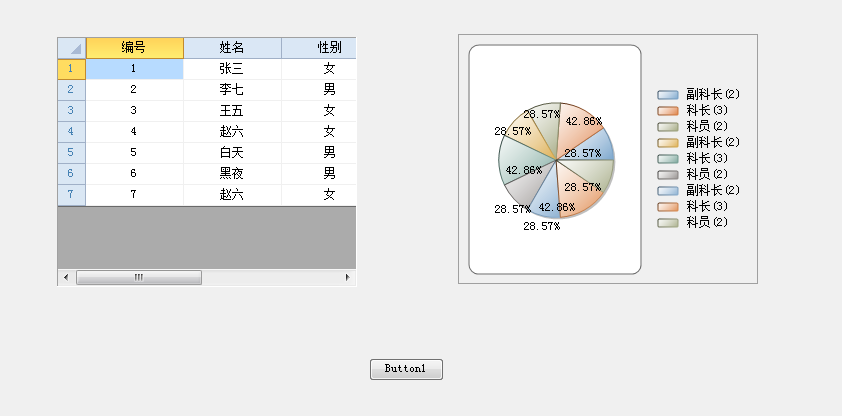Click the gray 科员 legend swatch
This screenshot has height=416, width=842.
667,174
